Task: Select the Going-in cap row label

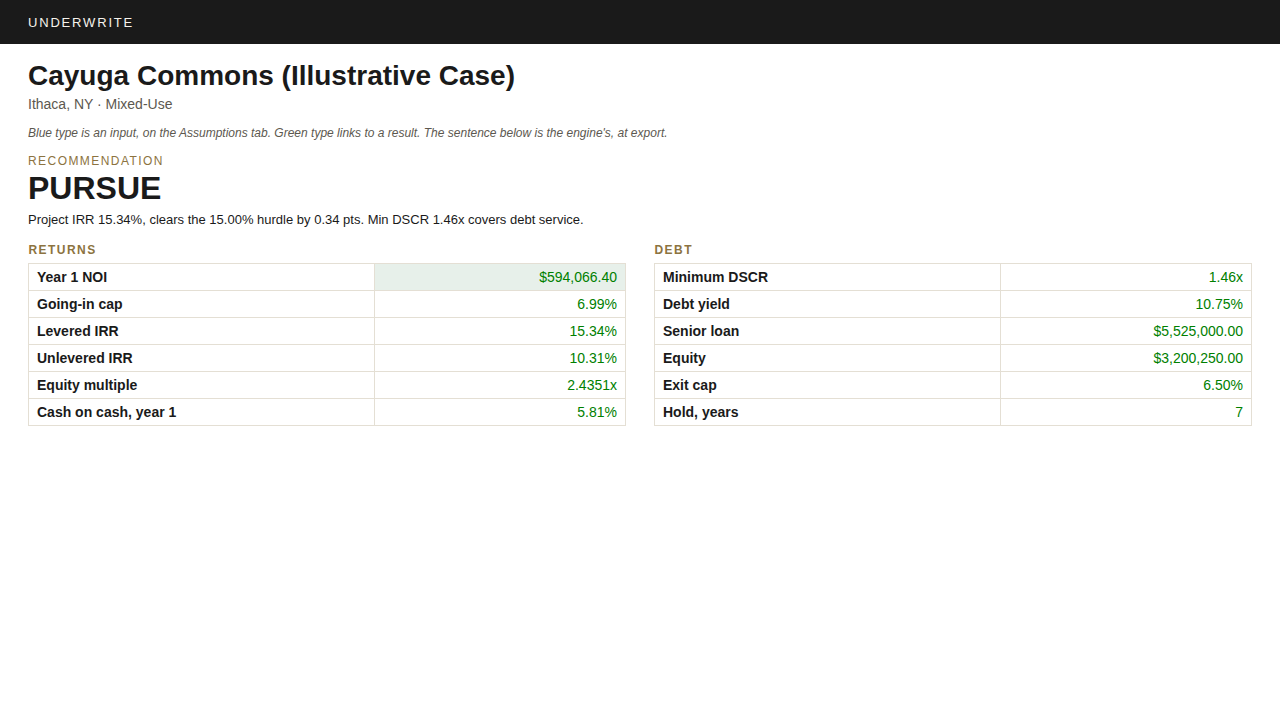Action: pos(80,304)
